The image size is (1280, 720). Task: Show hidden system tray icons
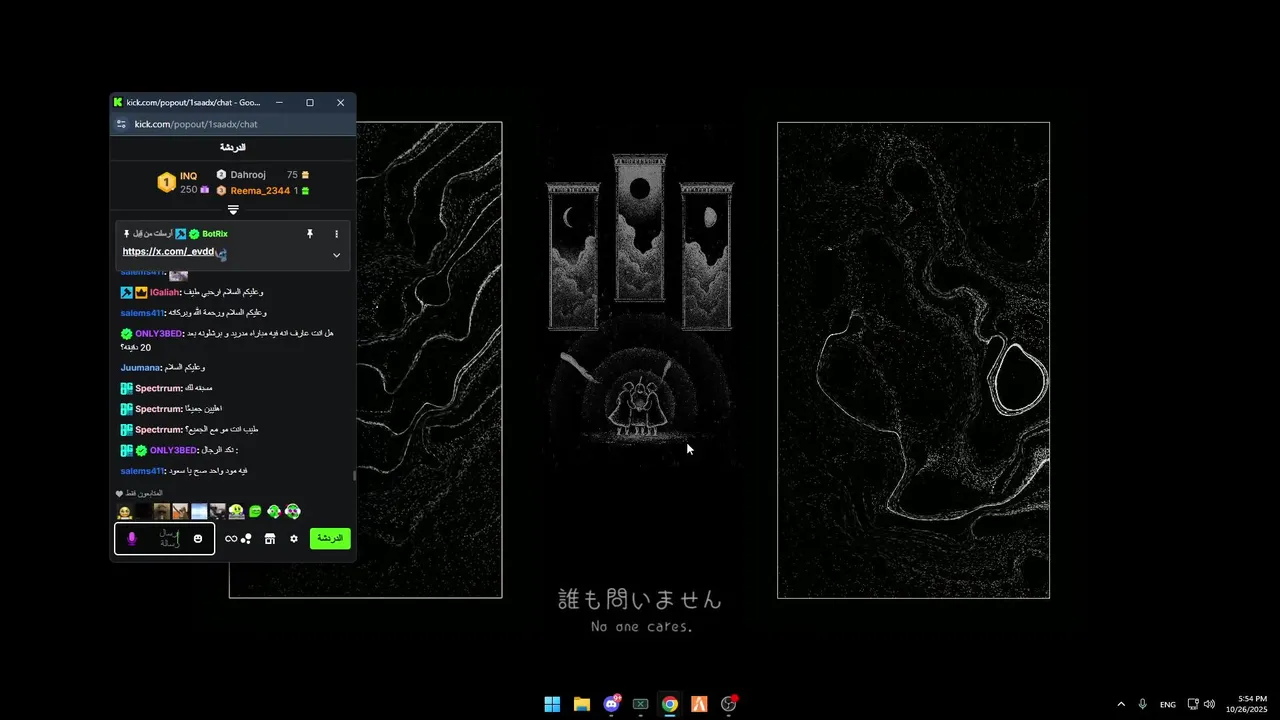point(1121,704)
